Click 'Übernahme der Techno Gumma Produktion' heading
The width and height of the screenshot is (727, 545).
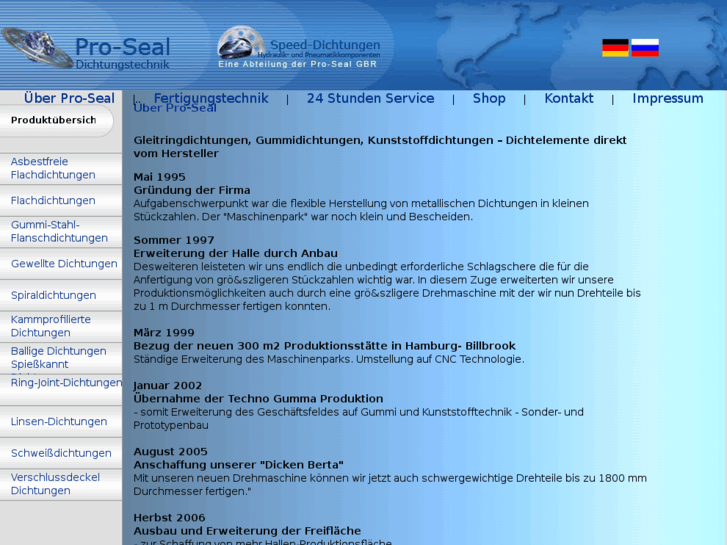pyautogui.click(x=258, y=398)
